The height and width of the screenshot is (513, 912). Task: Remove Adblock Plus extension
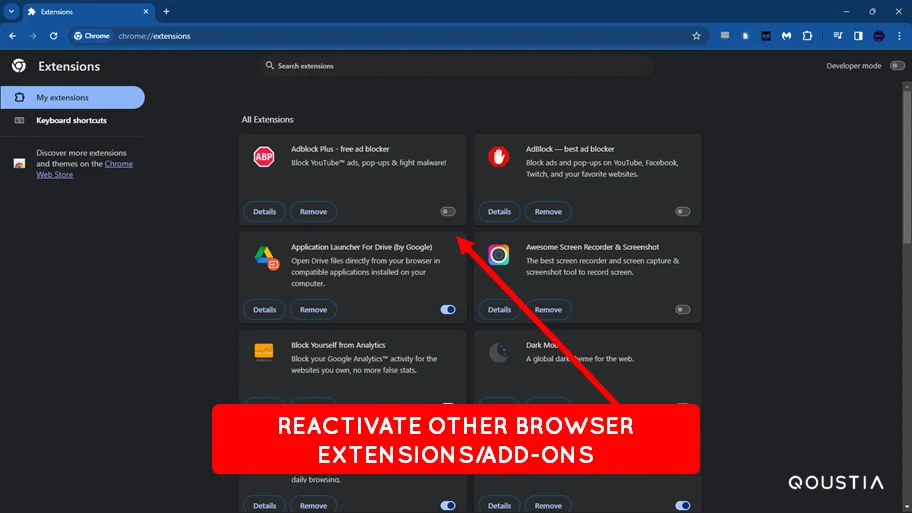pos(314,212)
